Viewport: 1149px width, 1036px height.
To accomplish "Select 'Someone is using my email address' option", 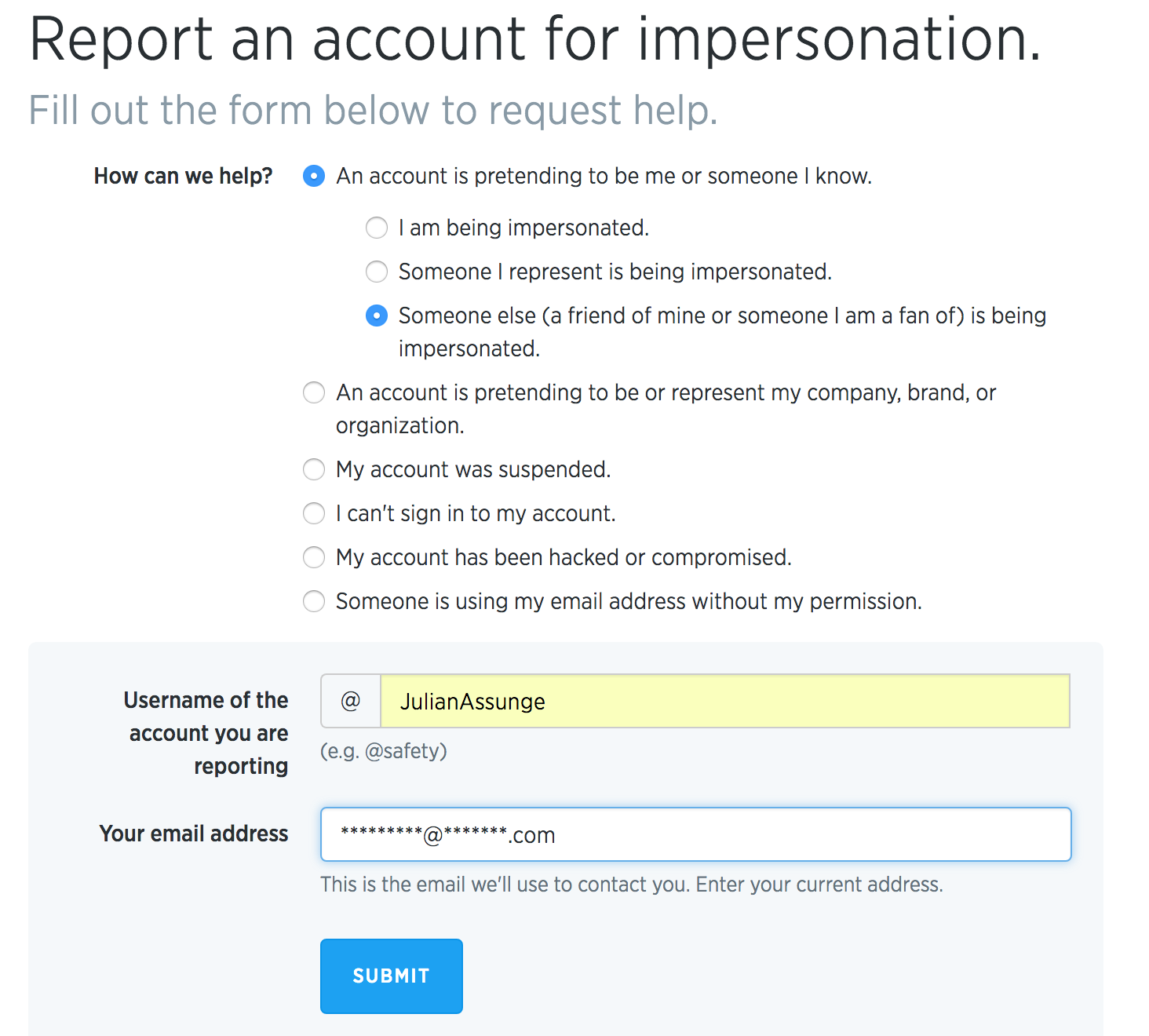I will click(x=314, y=601).
